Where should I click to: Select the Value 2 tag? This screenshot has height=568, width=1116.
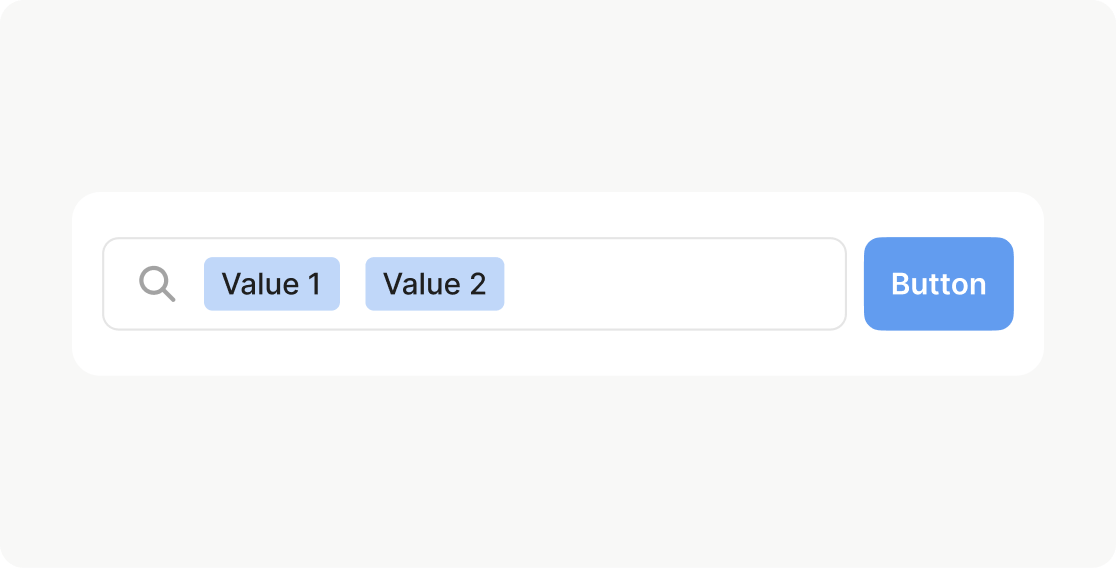pyautogui.click(x=434, y=284)
